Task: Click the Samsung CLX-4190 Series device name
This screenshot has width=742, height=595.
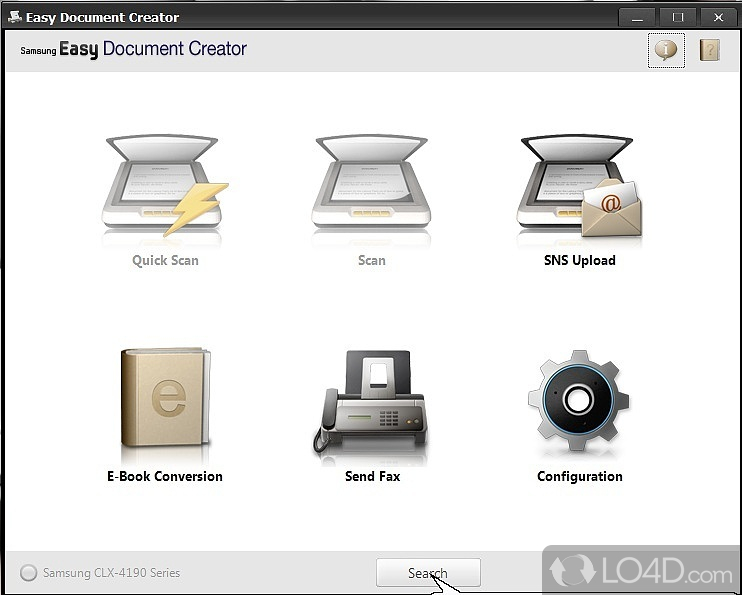Action: (111, 573)
